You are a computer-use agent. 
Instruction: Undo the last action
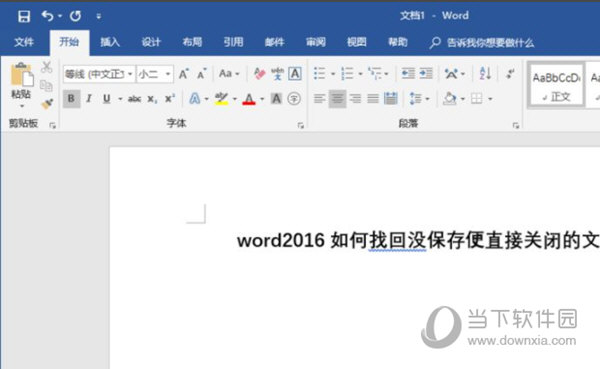coord(47,16)
